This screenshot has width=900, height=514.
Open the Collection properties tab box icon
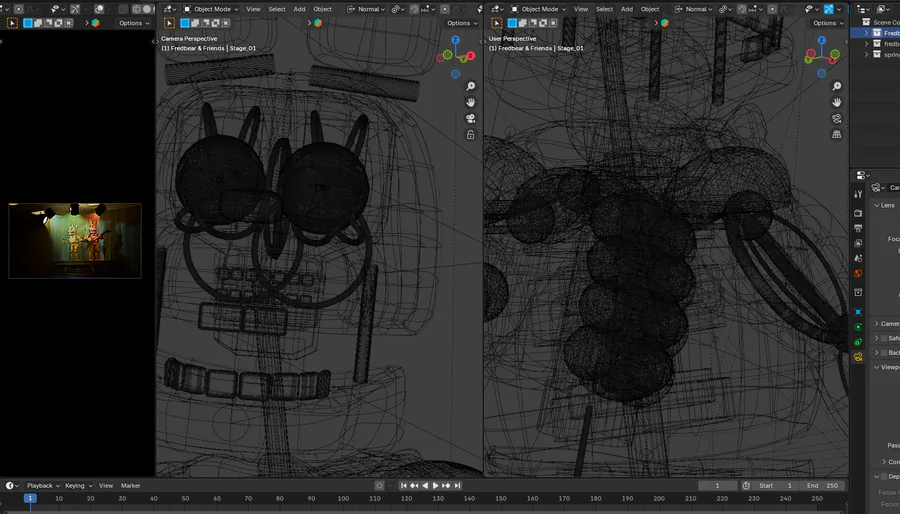pyautogui.click(x=858, y=293)
